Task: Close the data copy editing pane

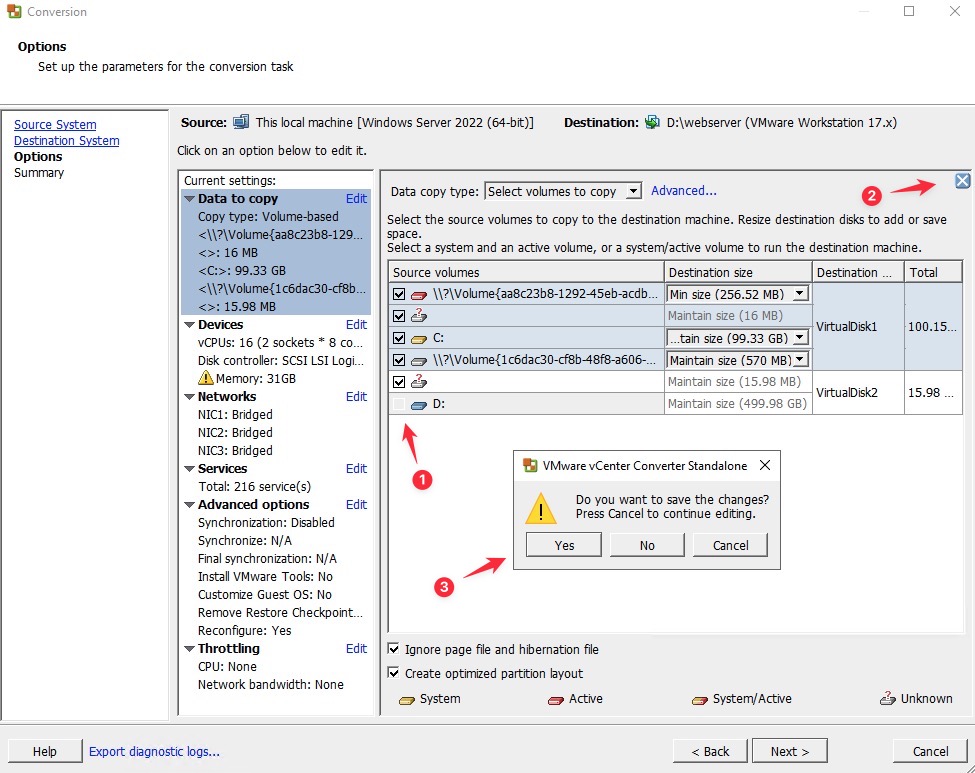Action: point(962,181)
